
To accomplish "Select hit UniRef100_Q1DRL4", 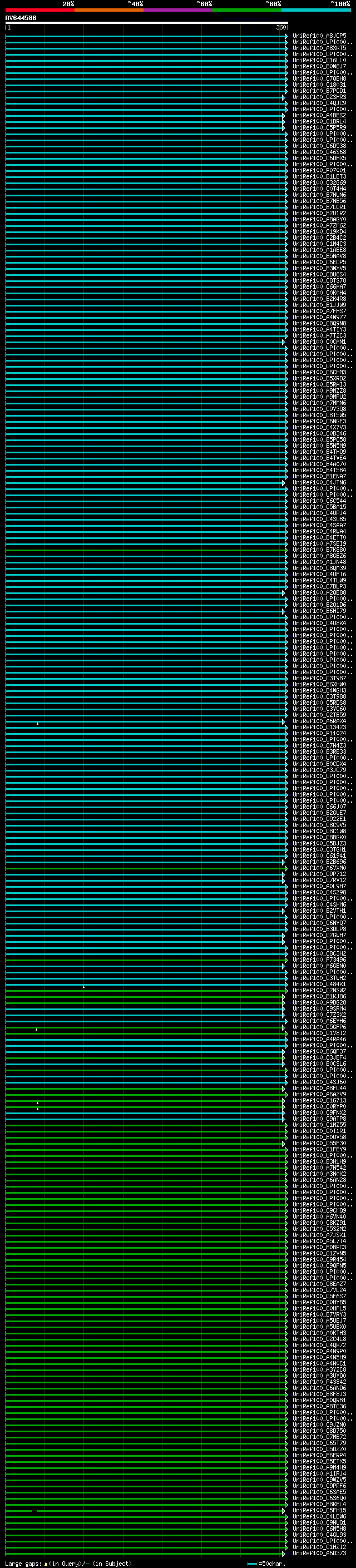I will (319, 122).
